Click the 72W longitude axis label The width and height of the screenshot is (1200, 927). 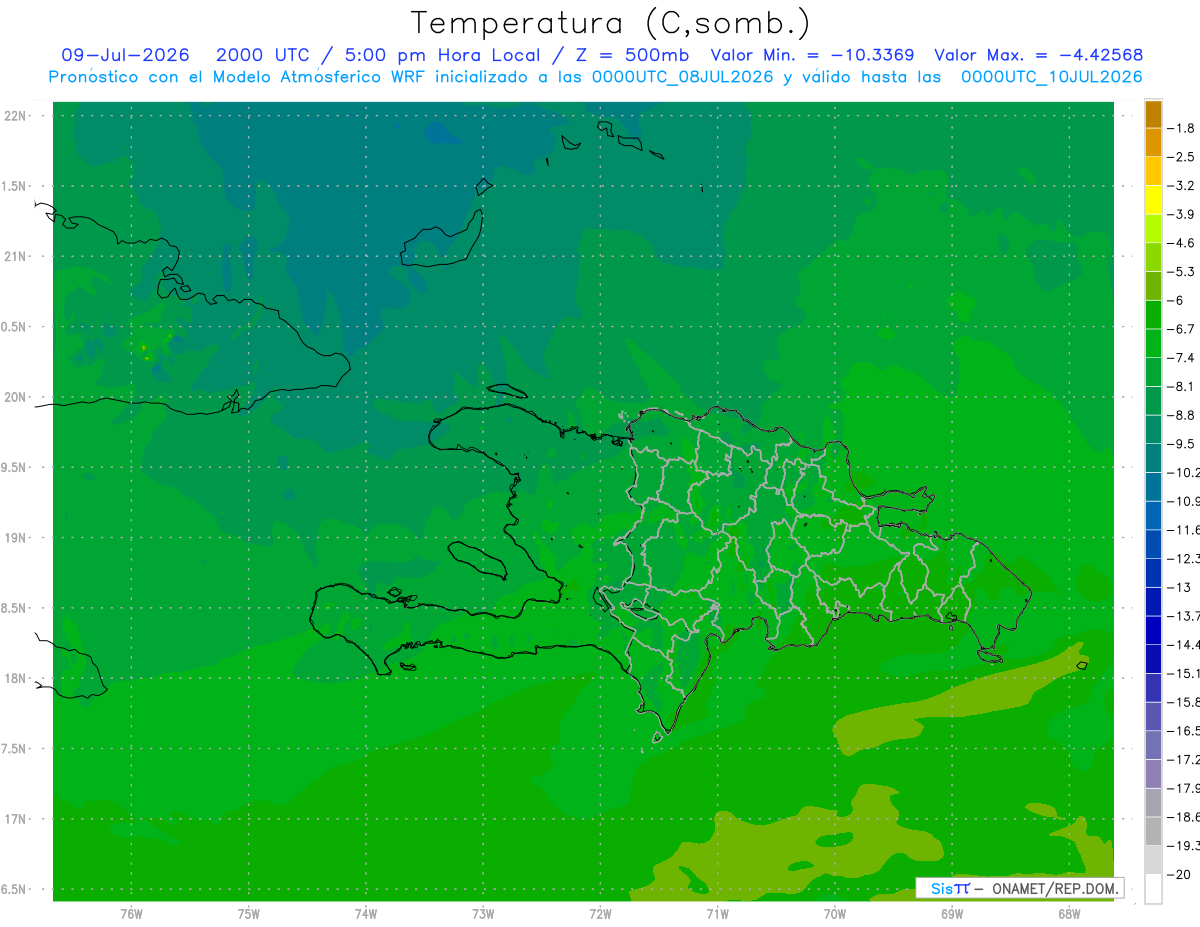click(600, 913)
